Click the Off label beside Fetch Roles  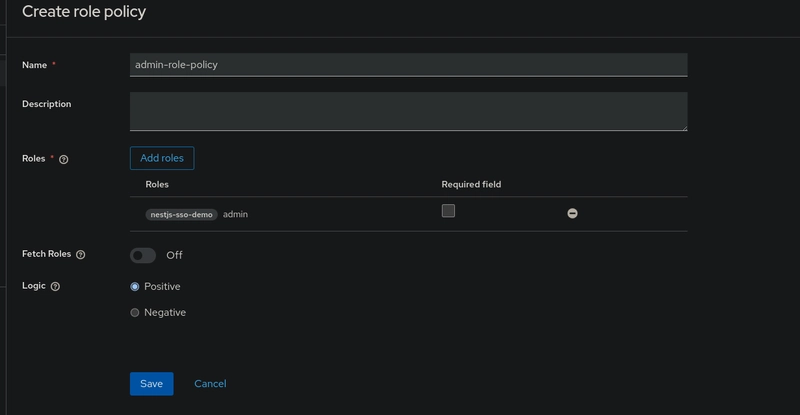pyautogui.click(x=174, y=255)
